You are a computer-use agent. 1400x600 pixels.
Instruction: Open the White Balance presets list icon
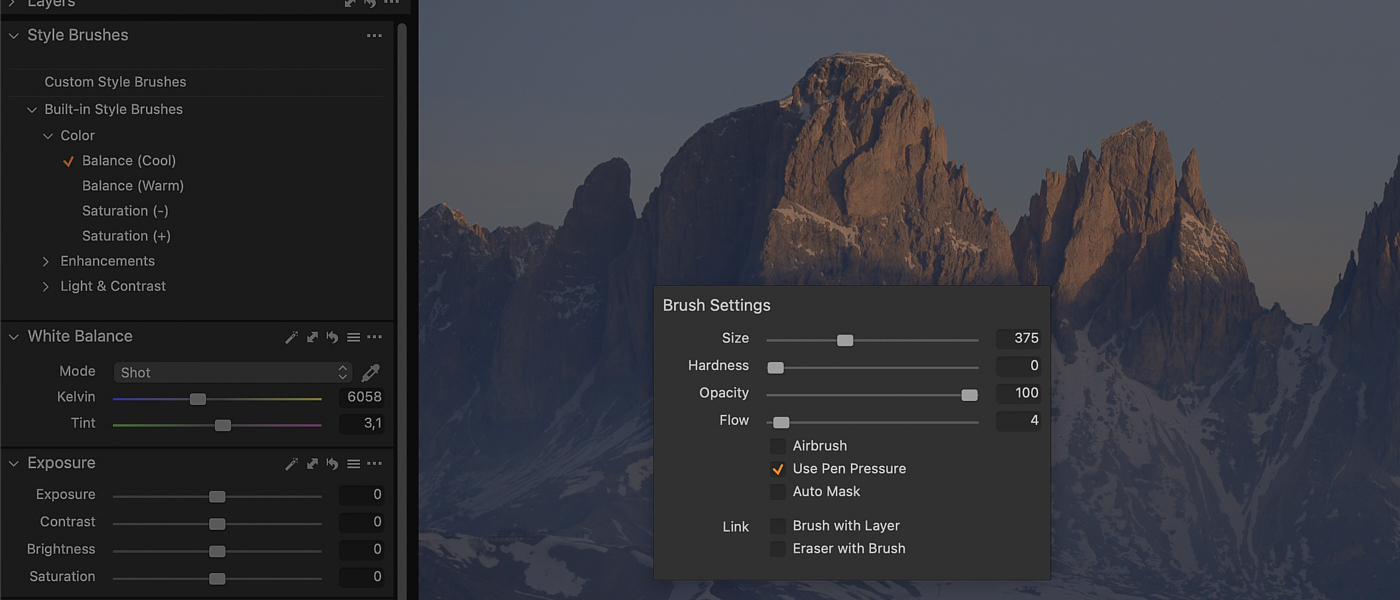[354, 337]
